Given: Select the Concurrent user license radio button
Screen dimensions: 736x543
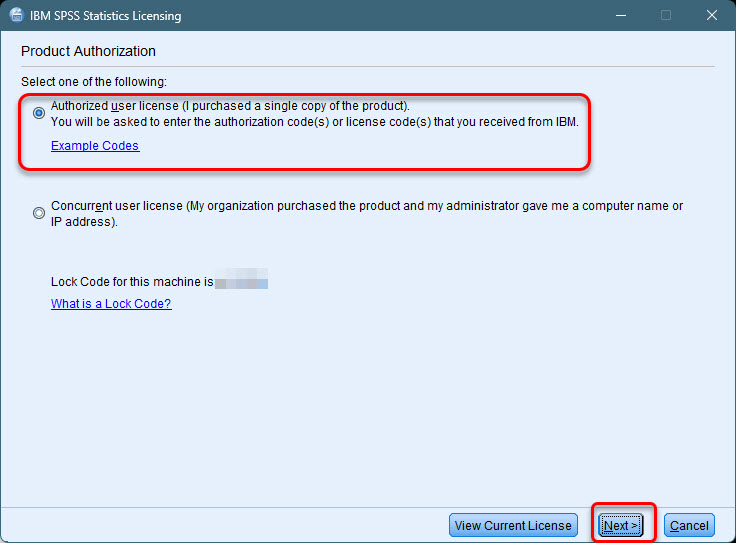Looking at the screenshot, I should click(39, 213).
